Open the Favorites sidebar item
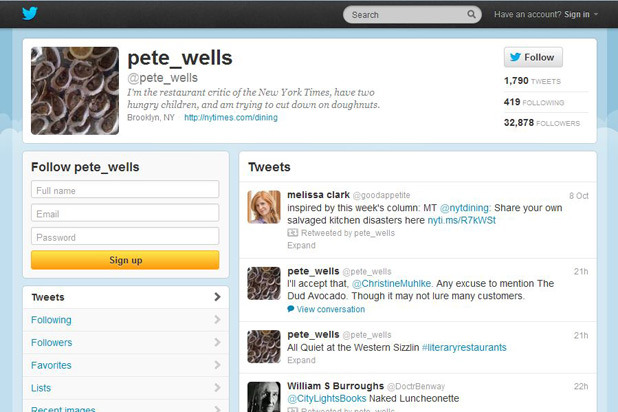The image size is (618, 412). (126, 365)
